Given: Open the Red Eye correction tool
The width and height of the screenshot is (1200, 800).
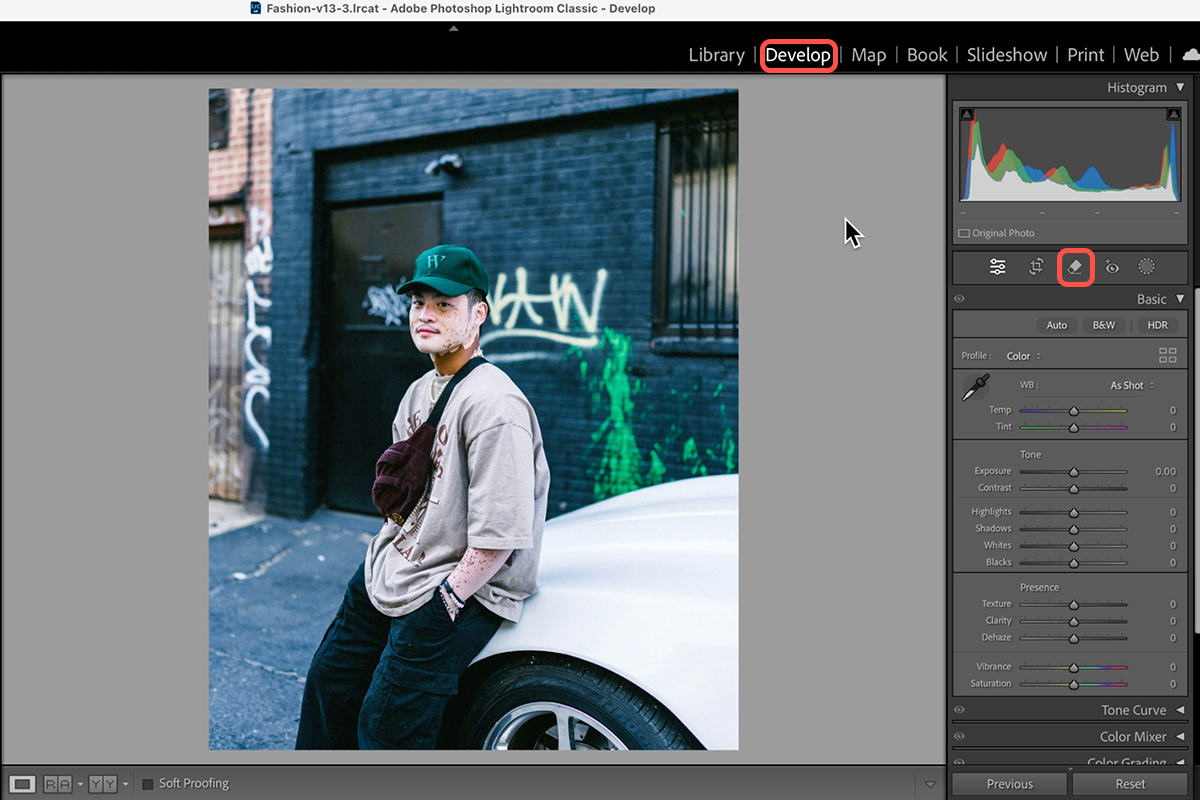Looking at the screenshot, I should coord(1112,267).
